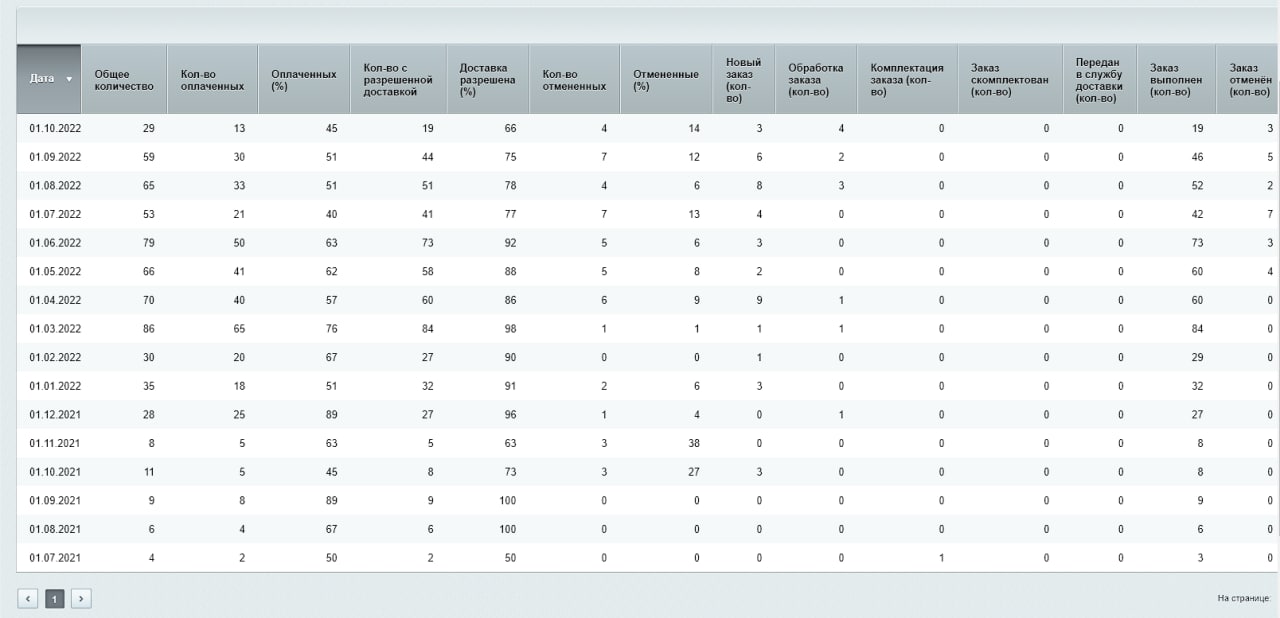Sort by Заказ скомплектован column header

point(1009,80)
